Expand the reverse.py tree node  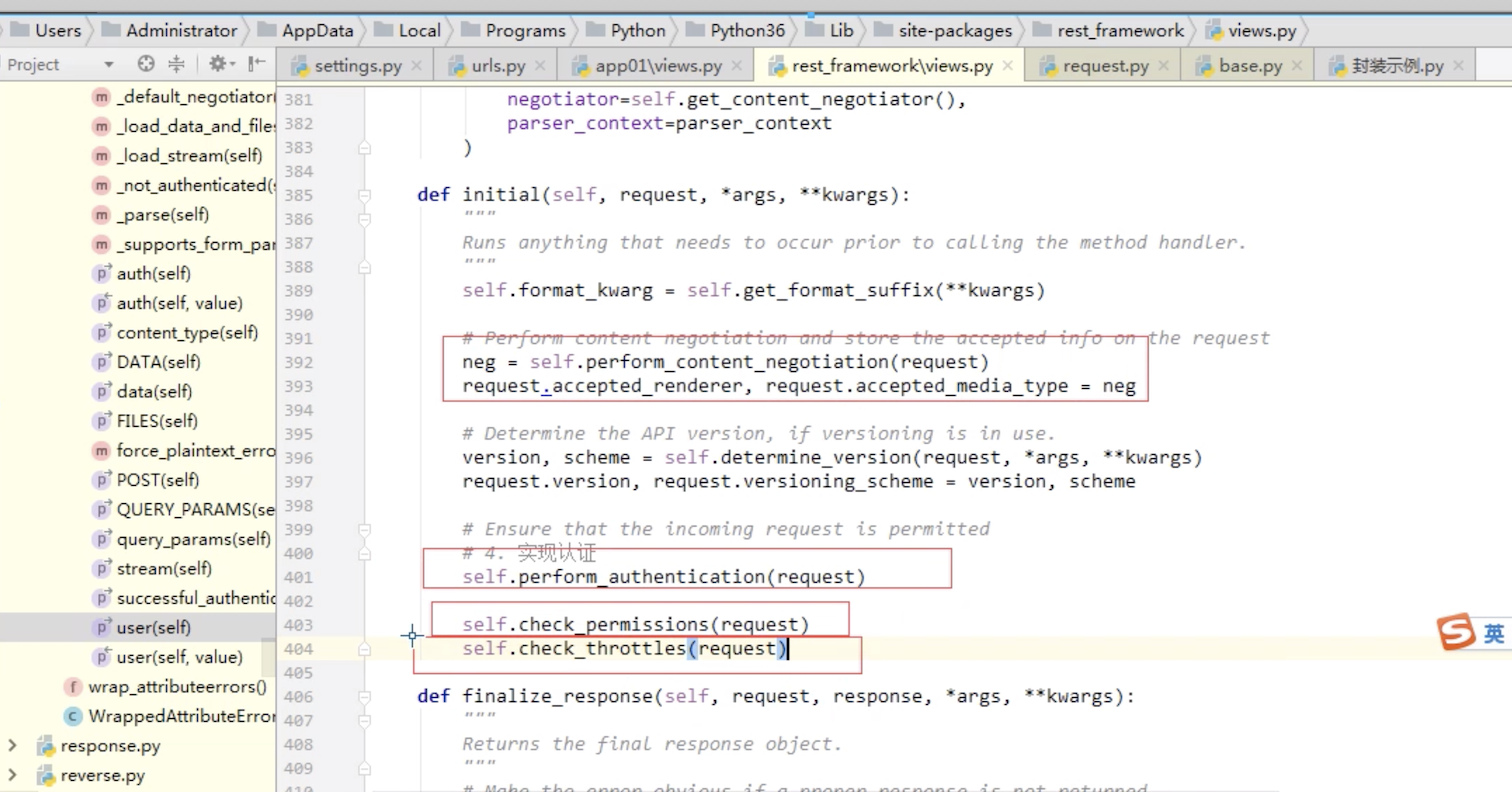(x=13, y=775)
